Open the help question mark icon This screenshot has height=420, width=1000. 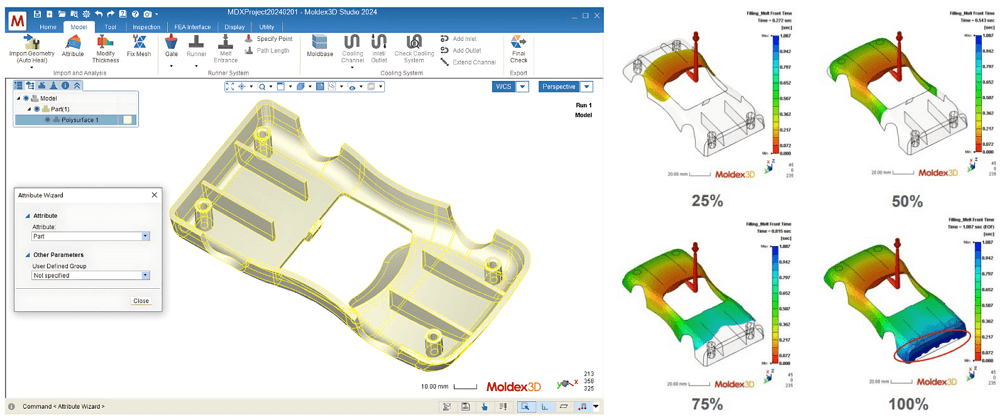tap(135, 13)
